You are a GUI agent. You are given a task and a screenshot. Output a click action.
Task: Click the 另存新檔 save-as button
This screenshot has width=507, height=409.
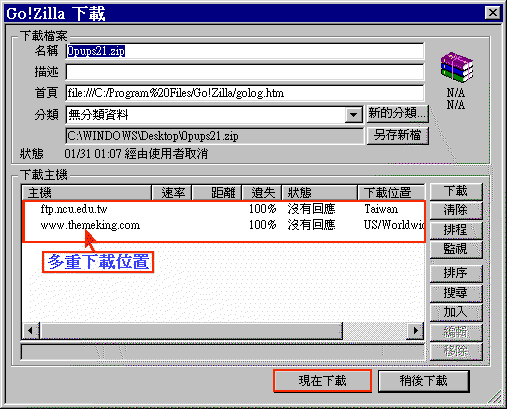pos(397,135)
